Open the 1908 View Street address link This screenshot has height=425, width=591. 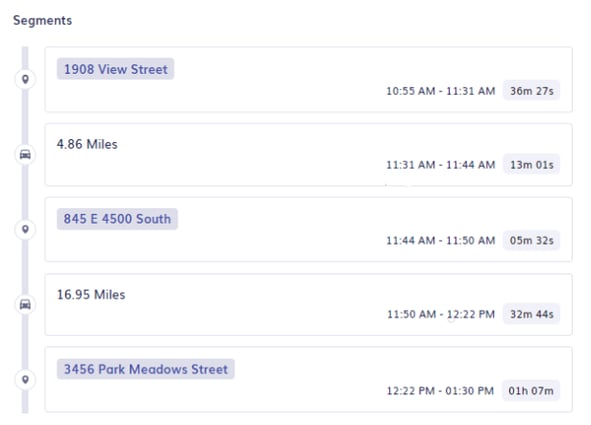(x=115, y=69)
